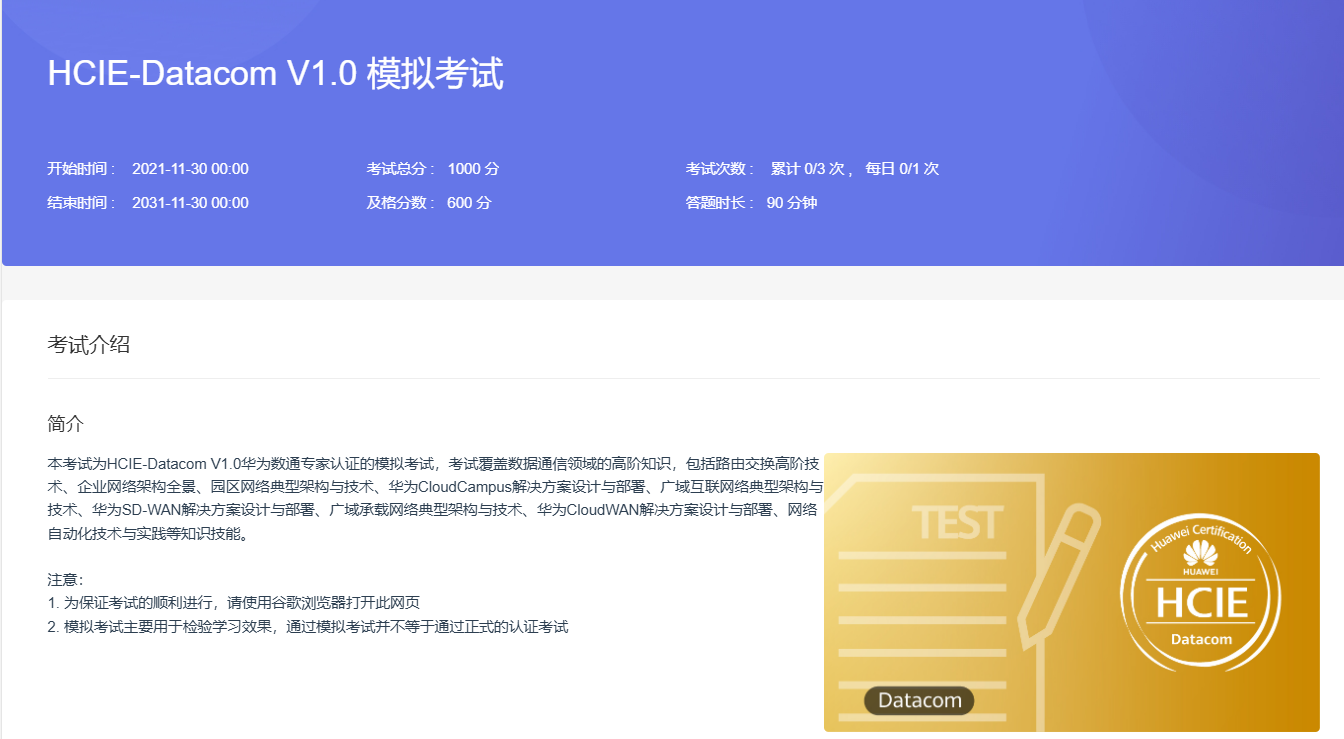Click the duration value 90 分钟
Image resolution: width=1344 pixels, height=739 pixels.
coord(792,203)
